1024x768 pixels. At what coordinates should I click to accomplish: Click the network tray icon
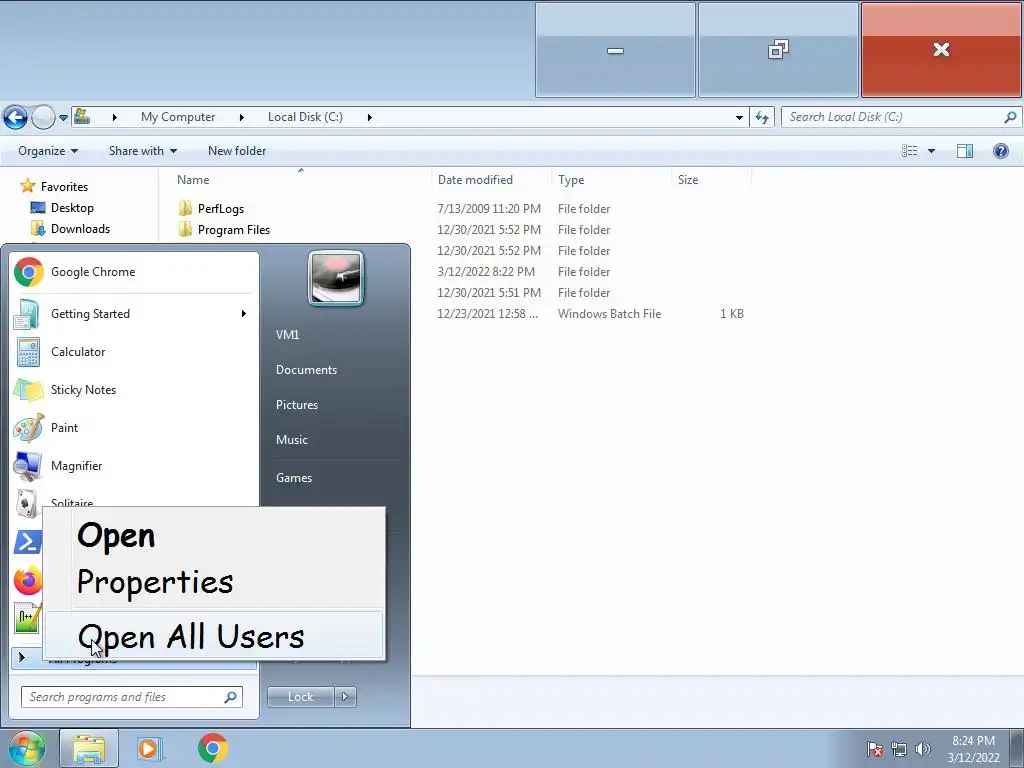click(899, 749)
